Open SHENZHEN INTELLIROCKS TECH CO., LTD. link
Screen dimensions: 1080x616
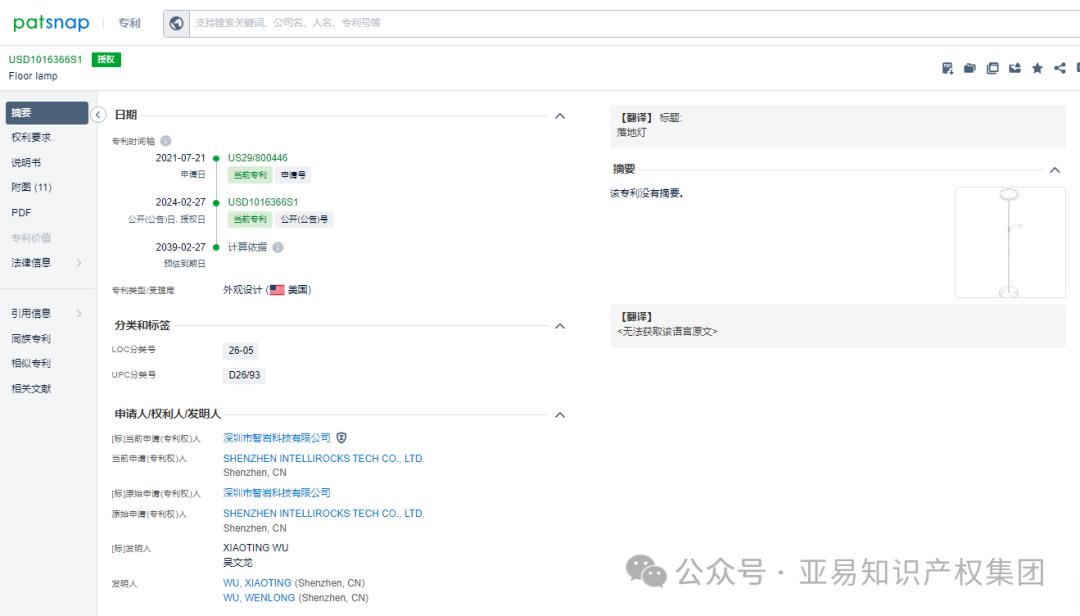322,458
